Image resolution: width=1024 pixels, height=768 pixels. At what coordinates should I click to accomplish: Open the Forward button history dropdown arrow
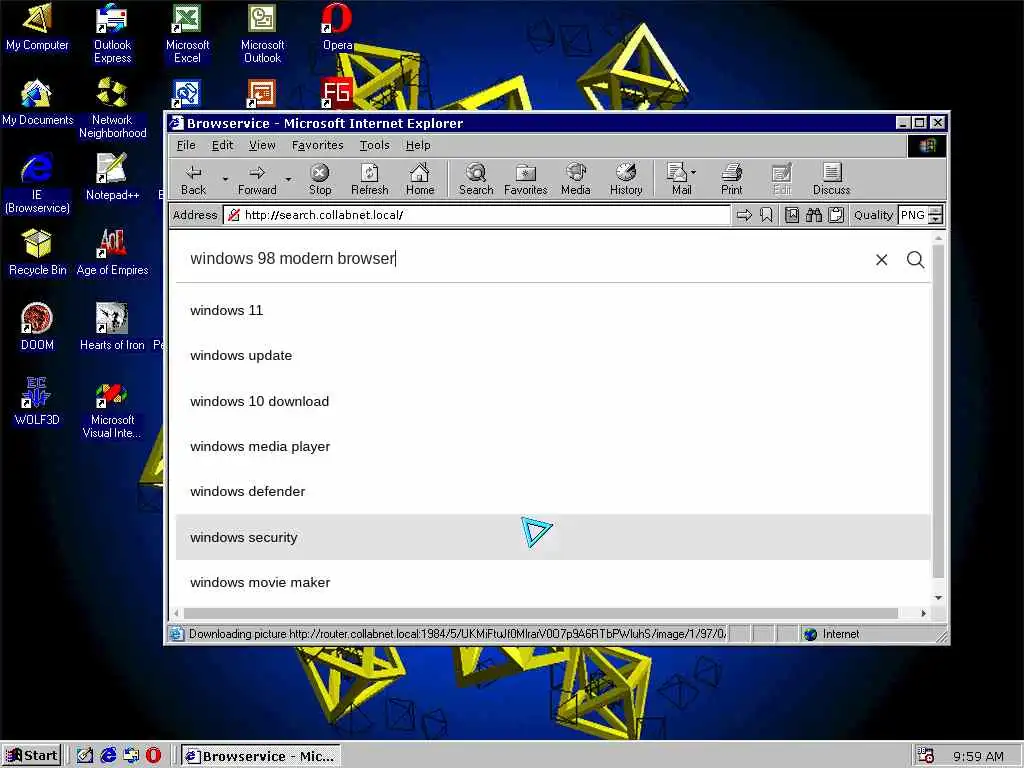(288, 179)
